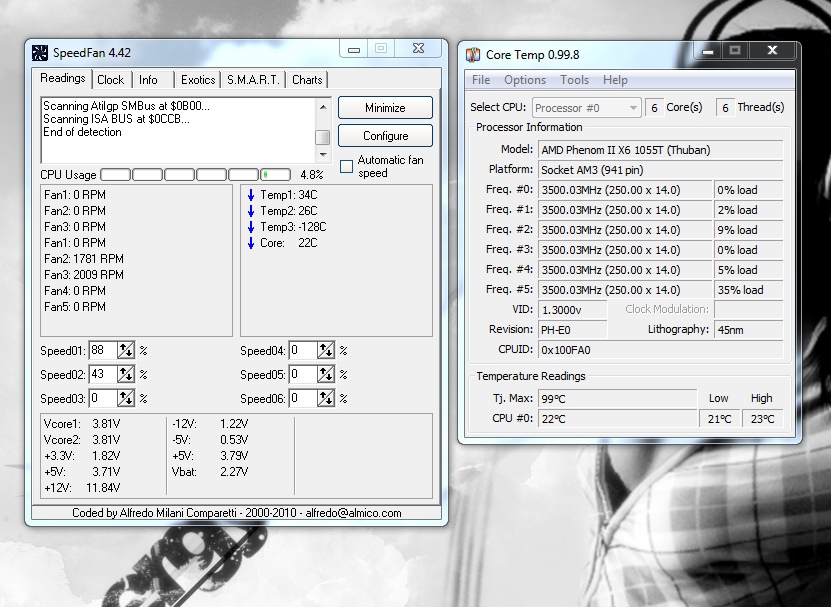Click the High 23°C temperature value

pos(763,419)
